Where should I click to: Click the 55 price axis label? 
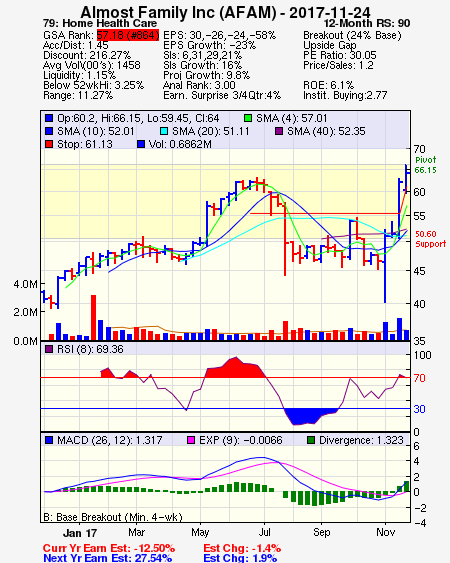(x=419, y=217)
